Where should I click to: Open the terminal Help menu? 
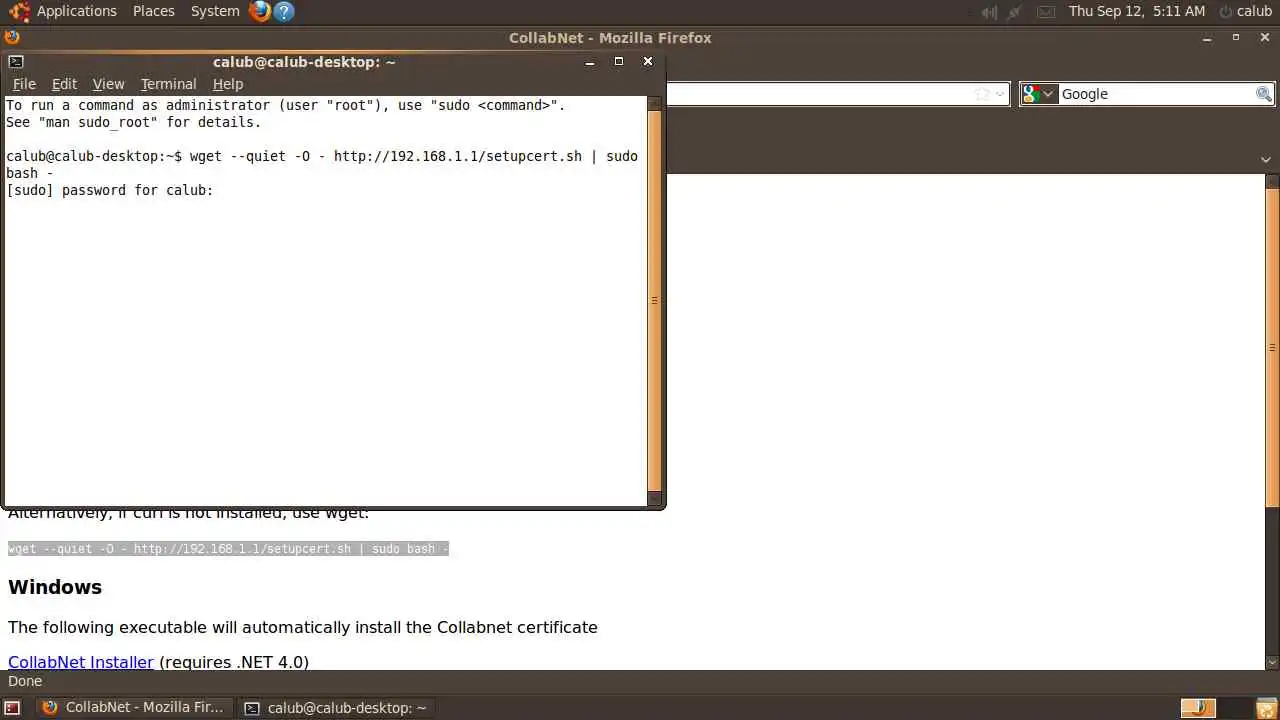coord(228,84)
